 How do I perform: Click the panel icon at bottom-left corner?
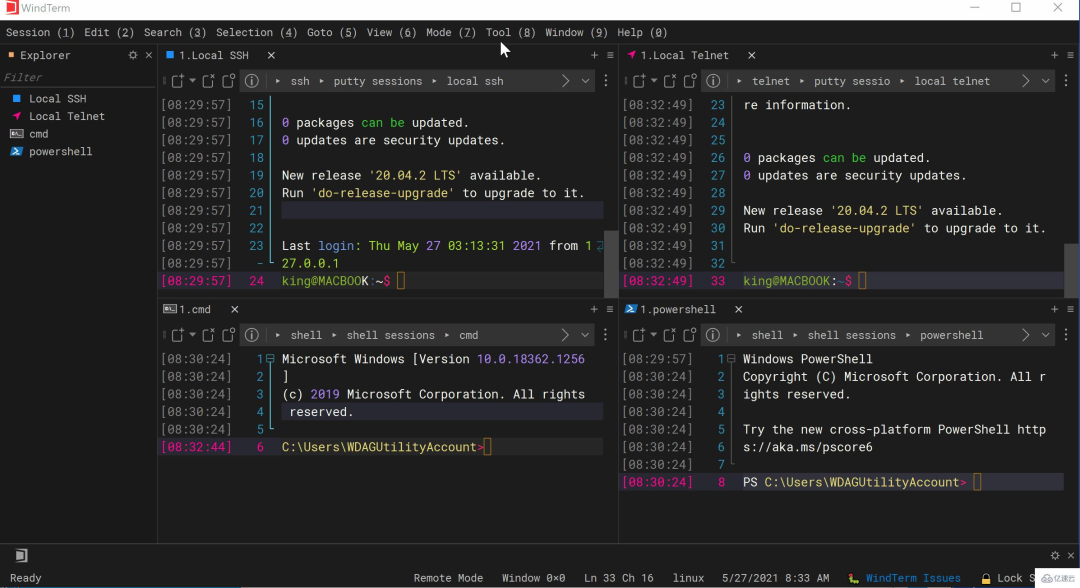[21, 555]
